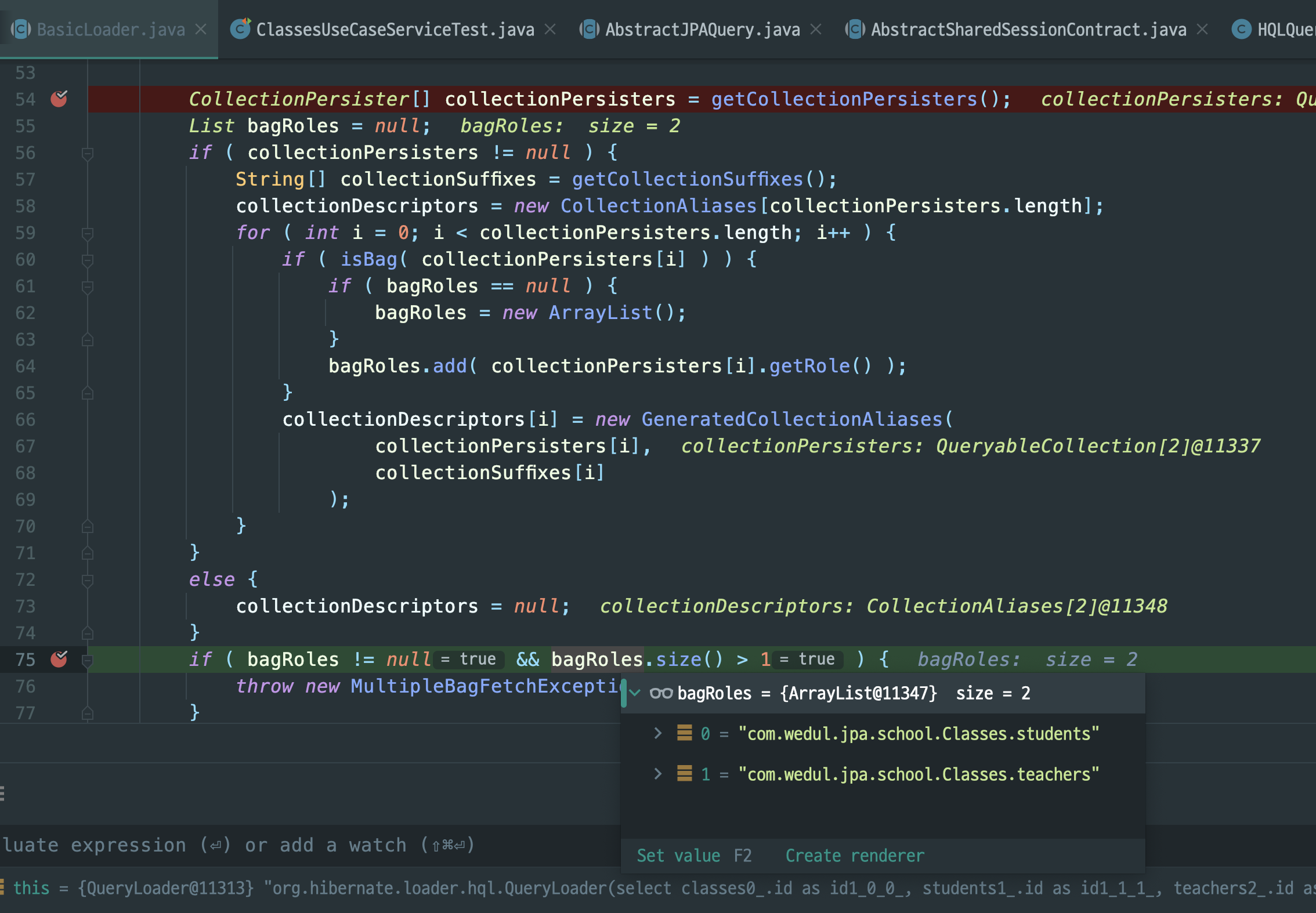
Task: Click the list element icon of index 0
Action: pos(685,734)
